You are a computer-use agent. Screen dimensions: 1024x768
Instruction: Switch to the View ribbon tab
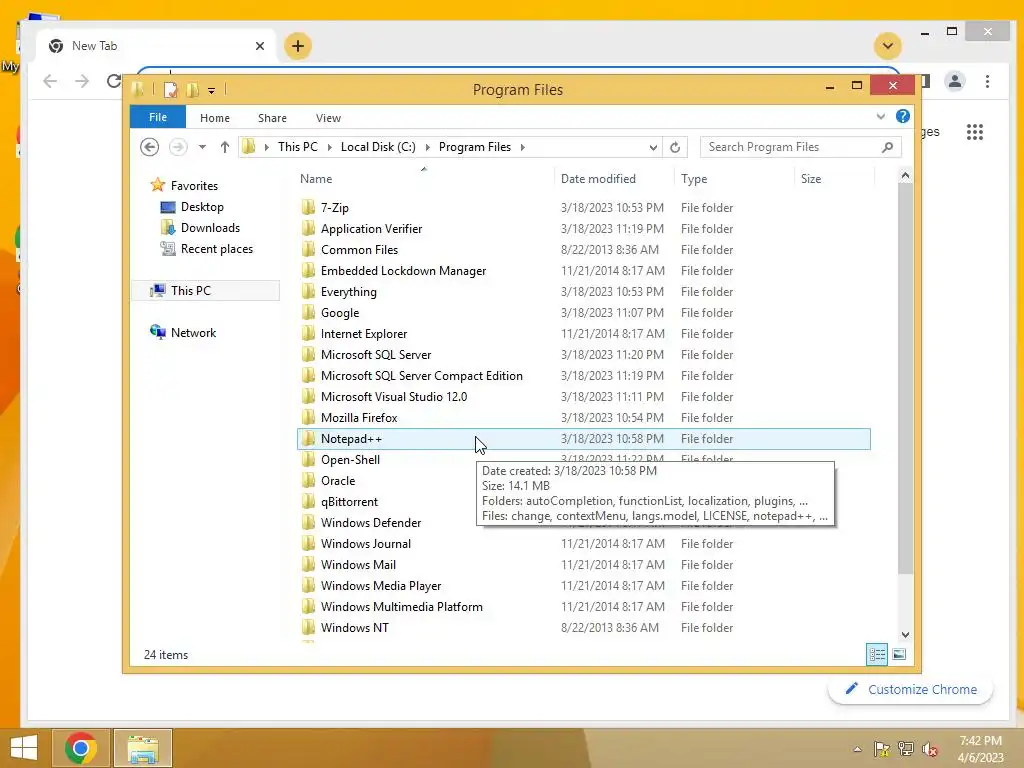click(328, 118)
